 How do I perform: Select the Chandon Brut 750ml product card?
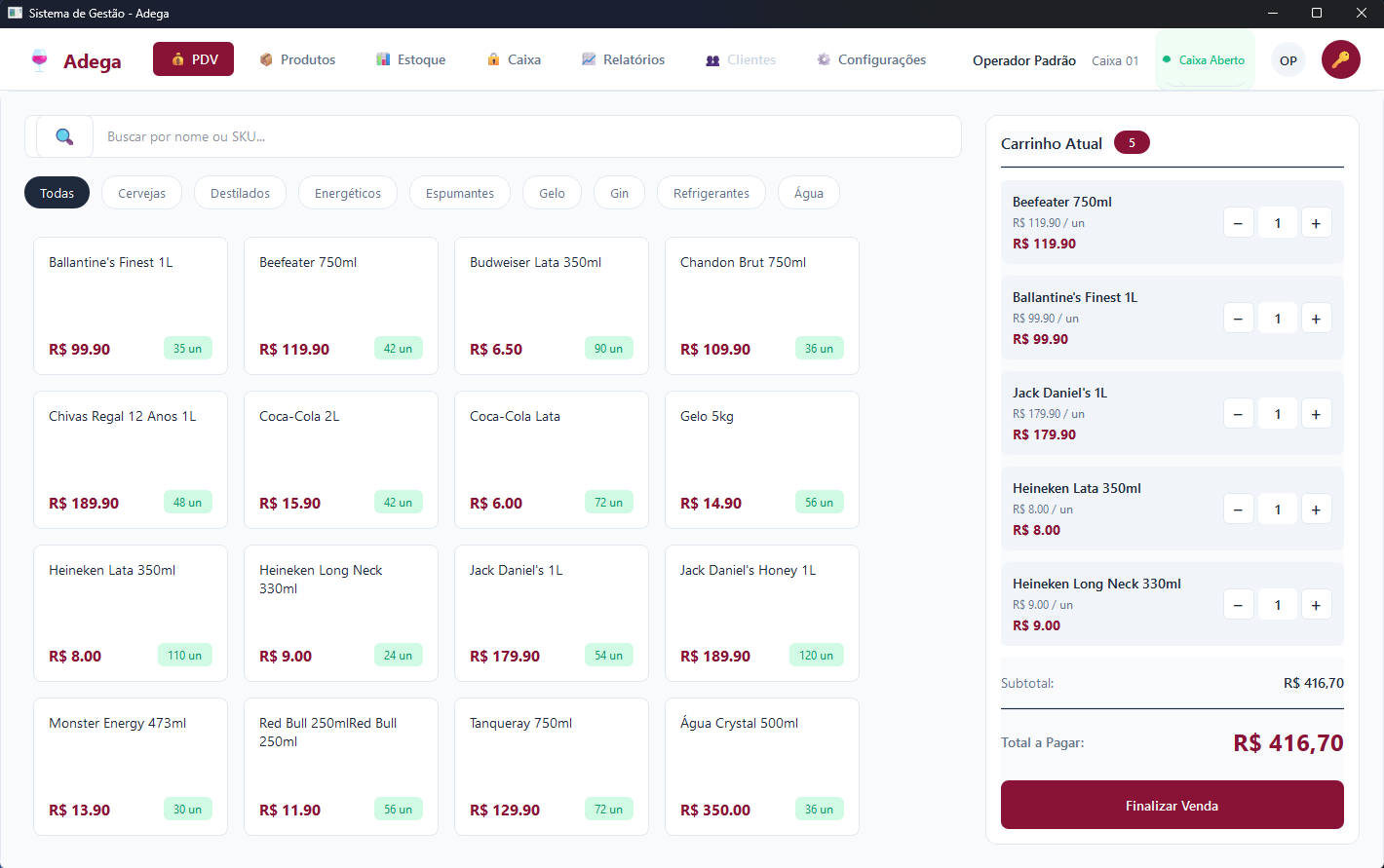[762, 306]
